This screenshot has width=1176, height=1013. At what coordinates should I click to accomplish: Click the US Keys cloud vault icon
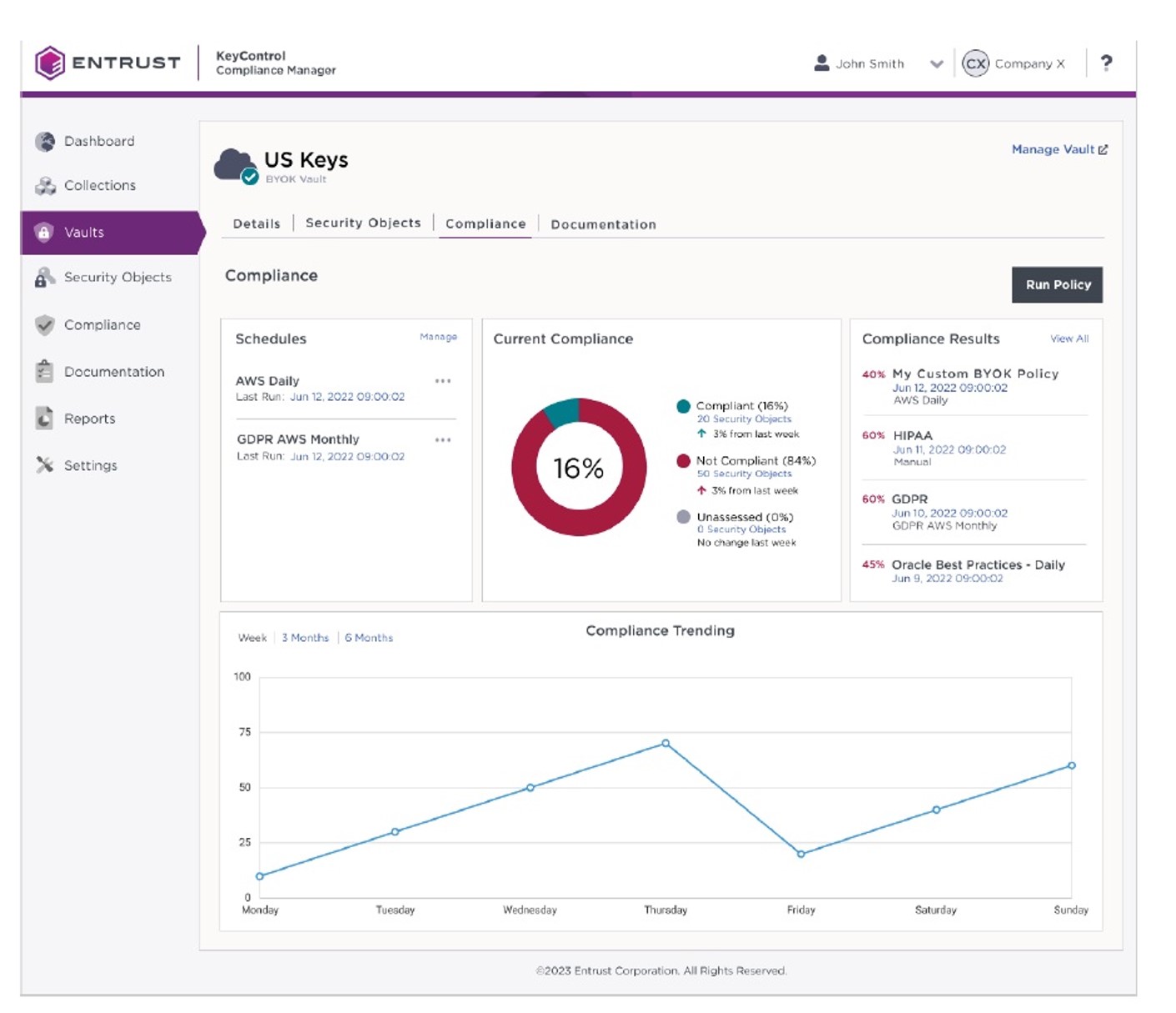(236, 166)
